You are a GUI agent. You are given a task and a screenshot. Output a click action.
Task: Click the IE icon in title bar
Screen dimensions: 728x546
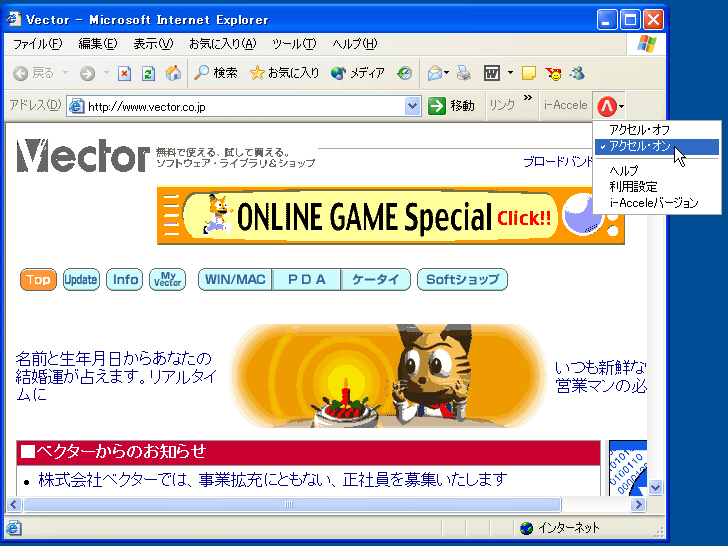[x=13, y=19]
